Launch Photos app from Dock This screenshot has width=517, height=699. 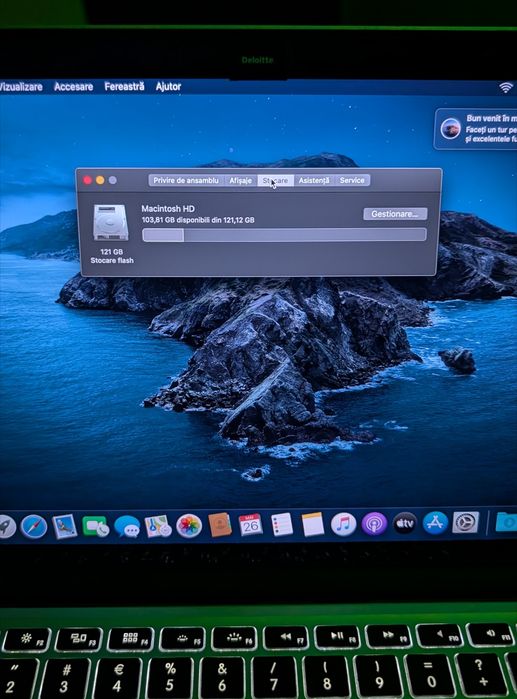pyautogui.click(x=189, y=526)
